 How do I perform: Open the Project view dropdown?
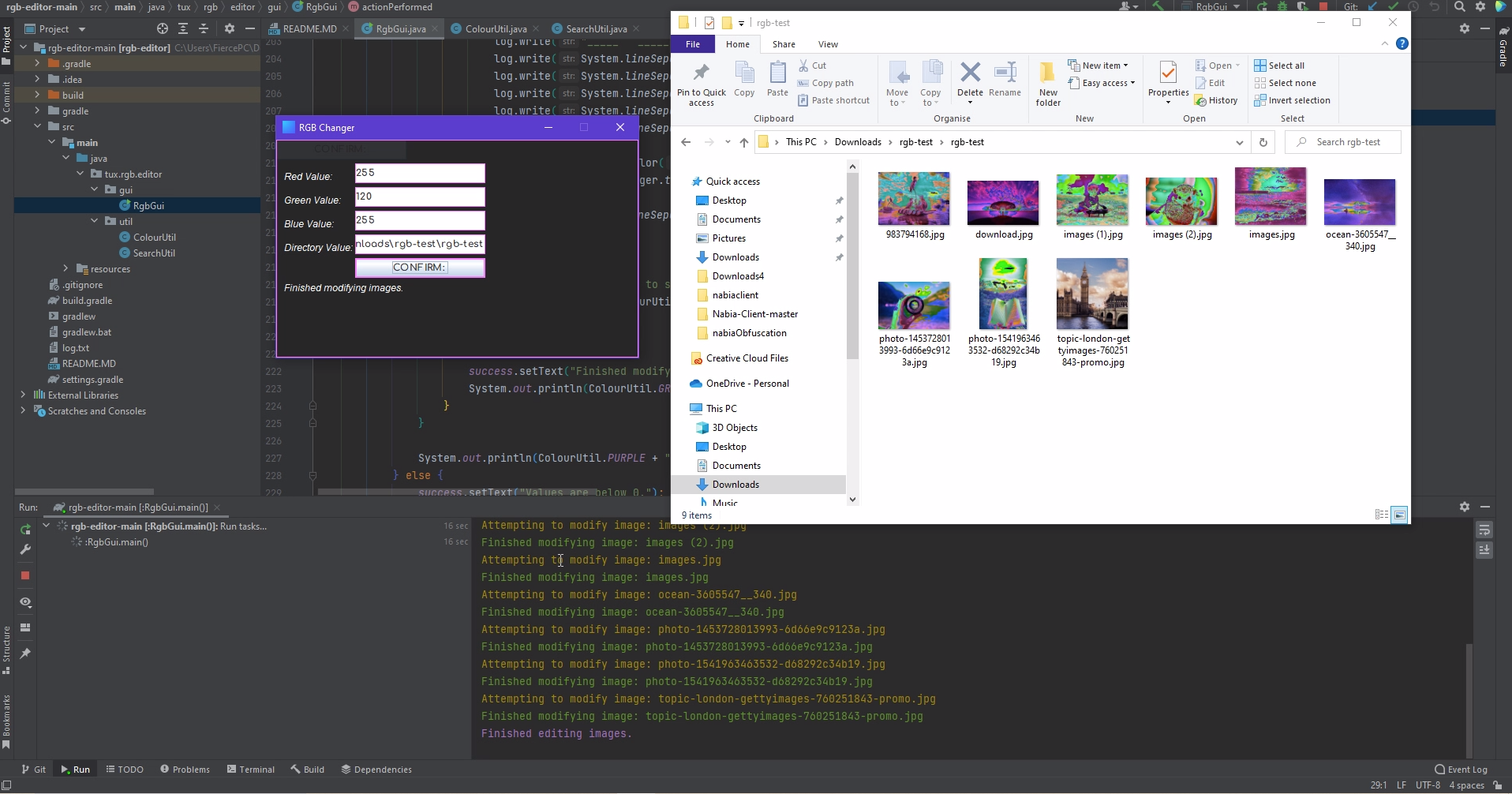coord(82,29)
